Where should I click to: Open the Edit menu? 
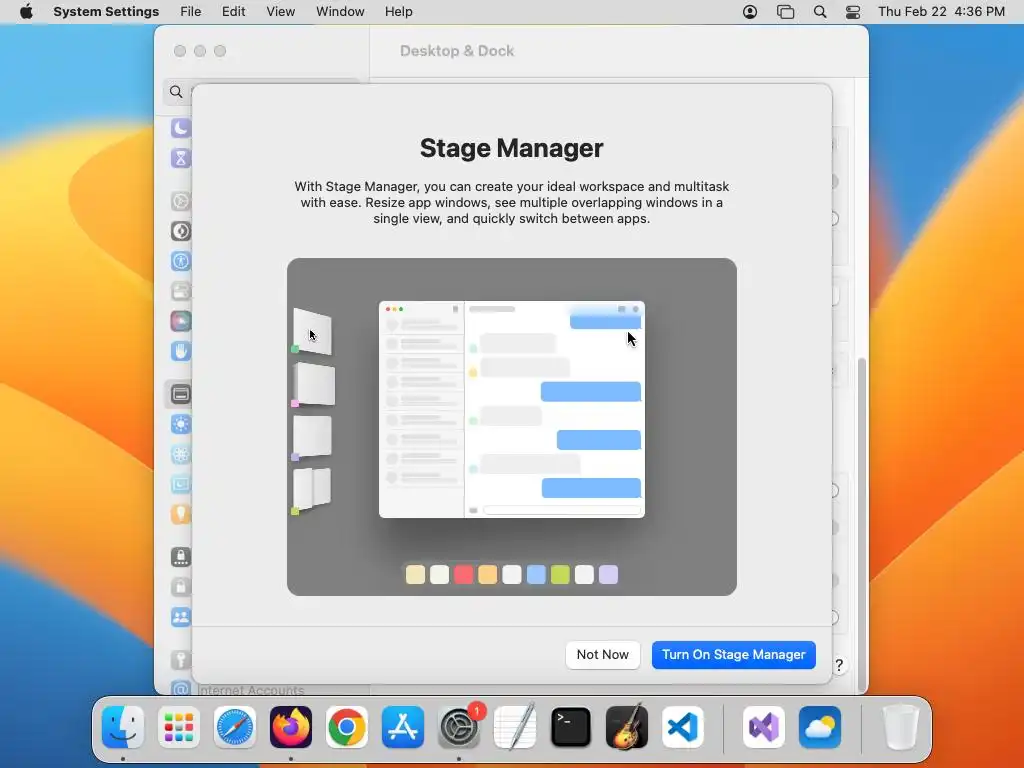(x=233, y=12)
